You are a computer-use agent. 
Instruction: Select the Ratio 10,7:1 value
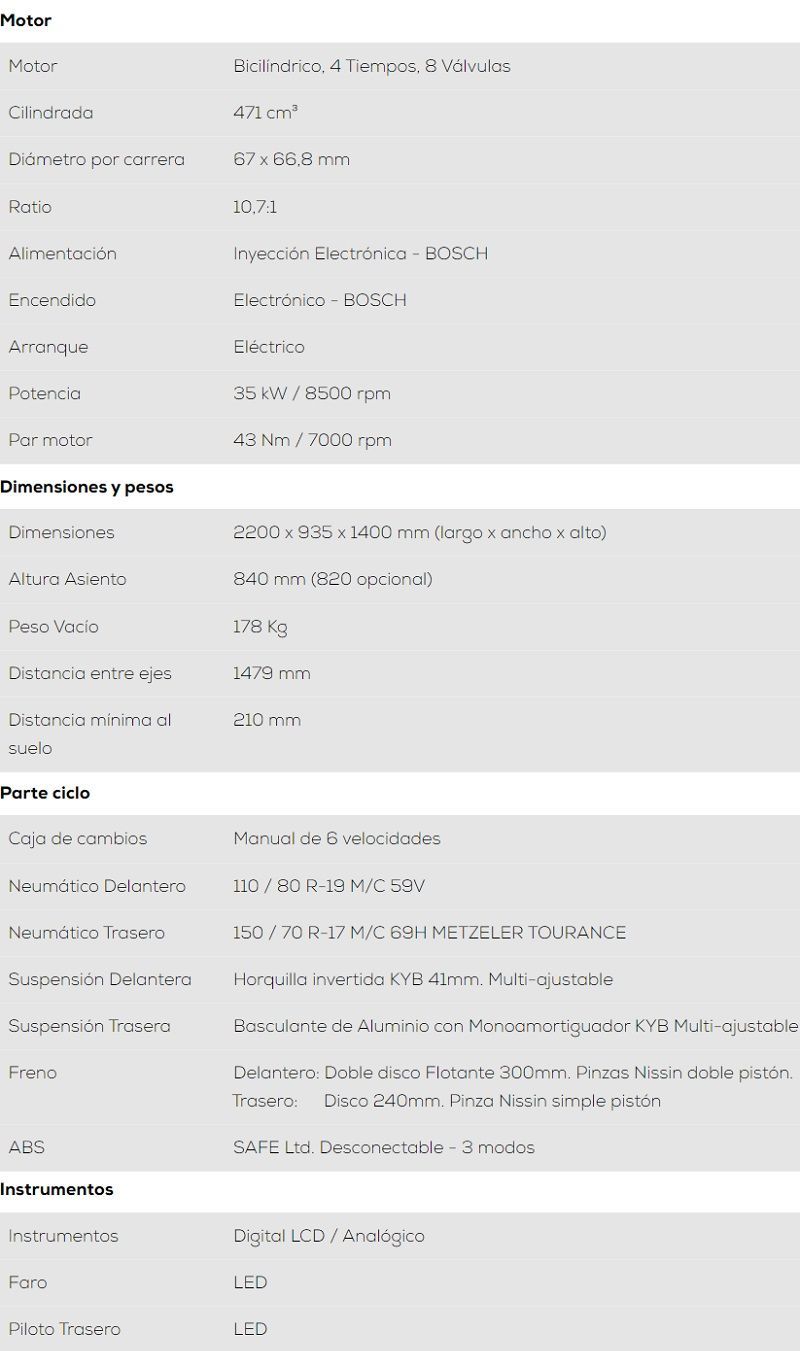[255, 207]
